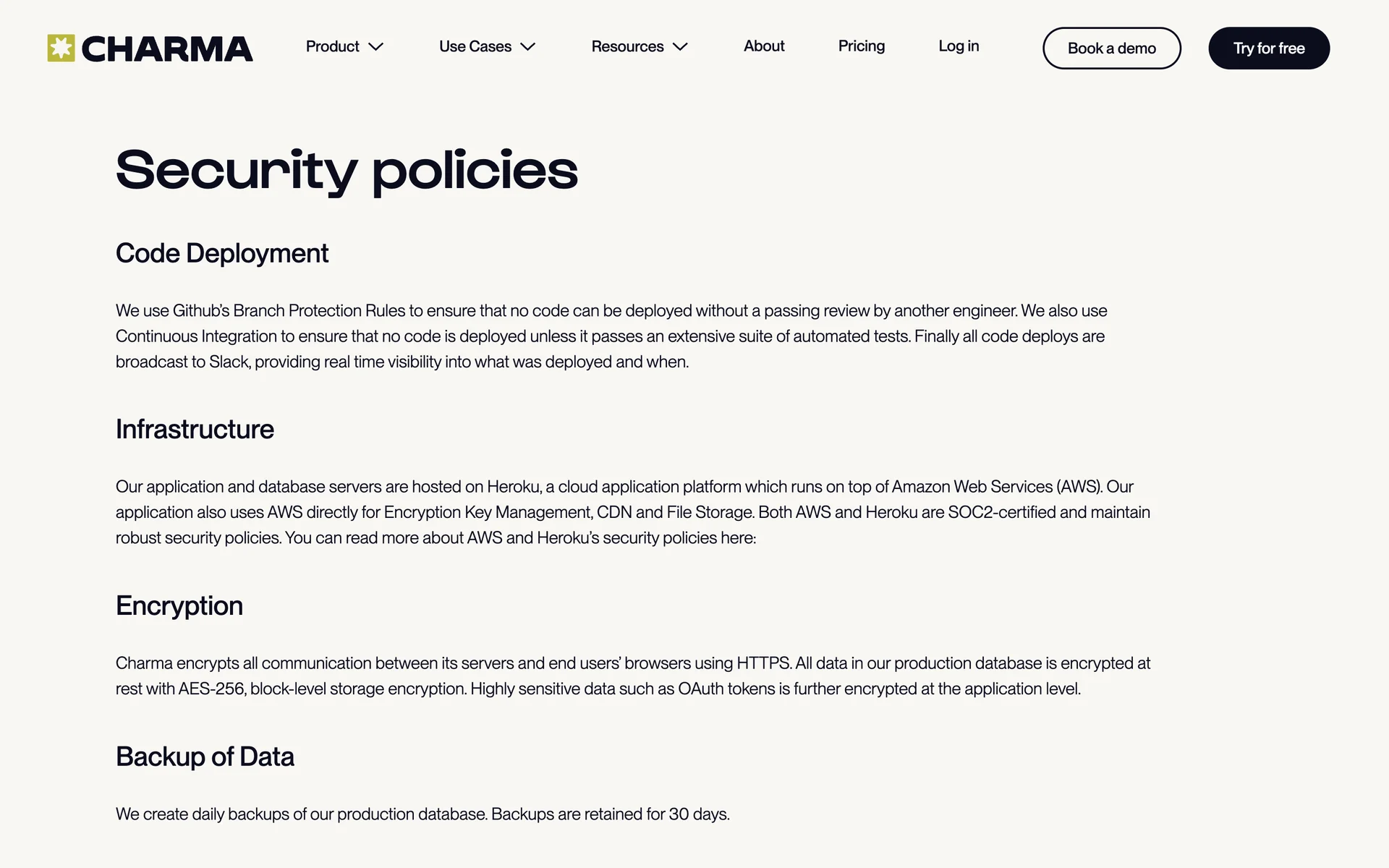Image resolution: width=1389 pixels, height=868 pixels.
Task: Click the Security policies page title
Action: pyautogui.click(x=347, y=171)
